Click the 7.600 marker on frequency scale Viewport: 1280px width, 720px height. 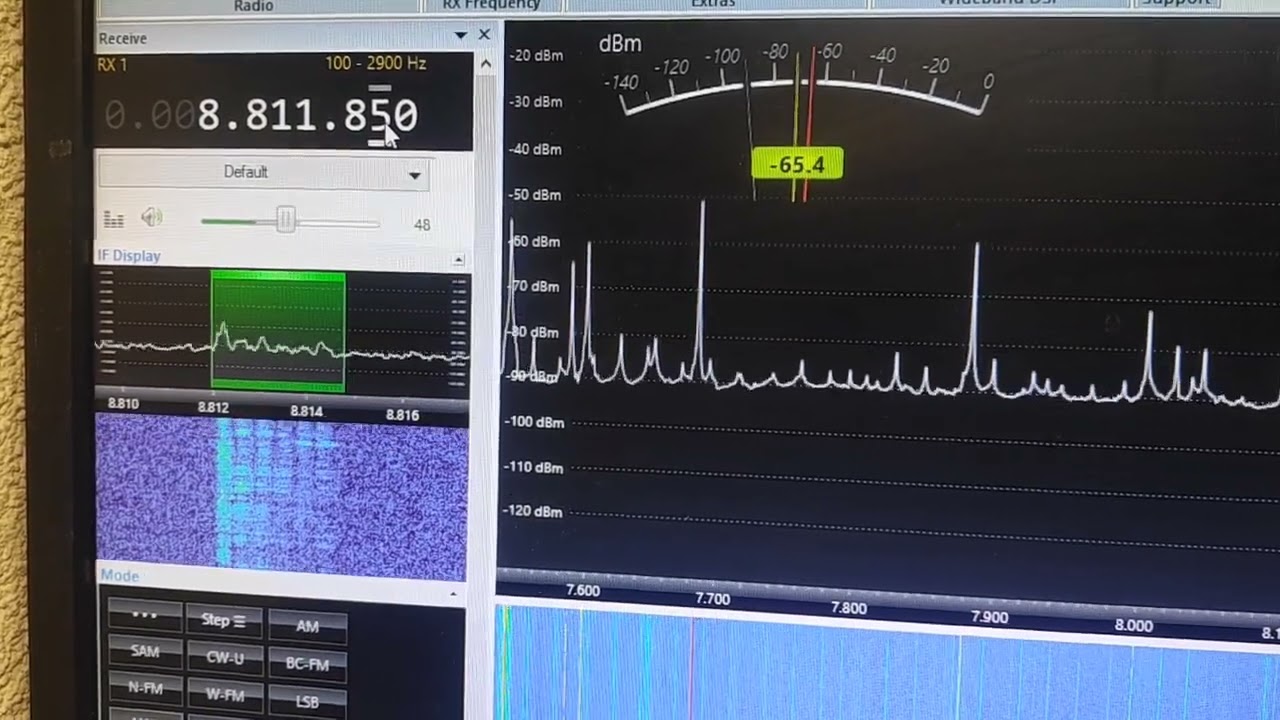(x=582, y=590)
